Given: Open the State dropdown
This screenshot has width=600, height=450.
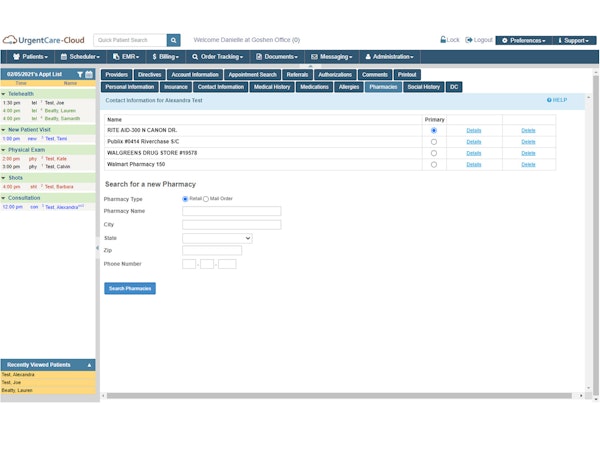Looking at the screenshot, I should (x=217, y=238).
